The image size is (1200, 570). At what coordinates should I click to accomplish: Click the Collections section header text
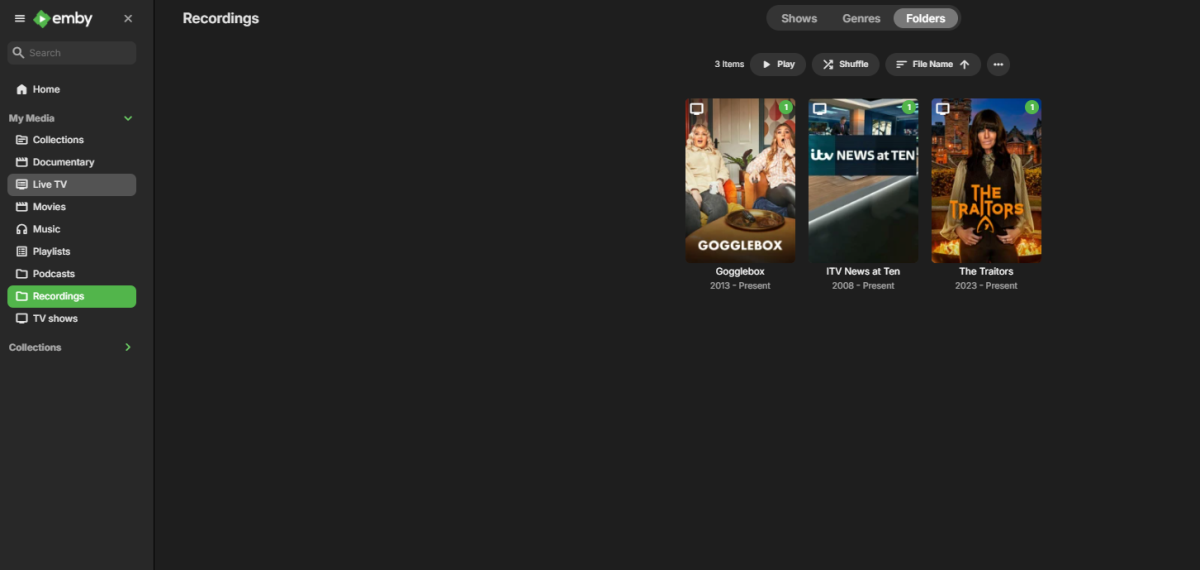(35, 347)
